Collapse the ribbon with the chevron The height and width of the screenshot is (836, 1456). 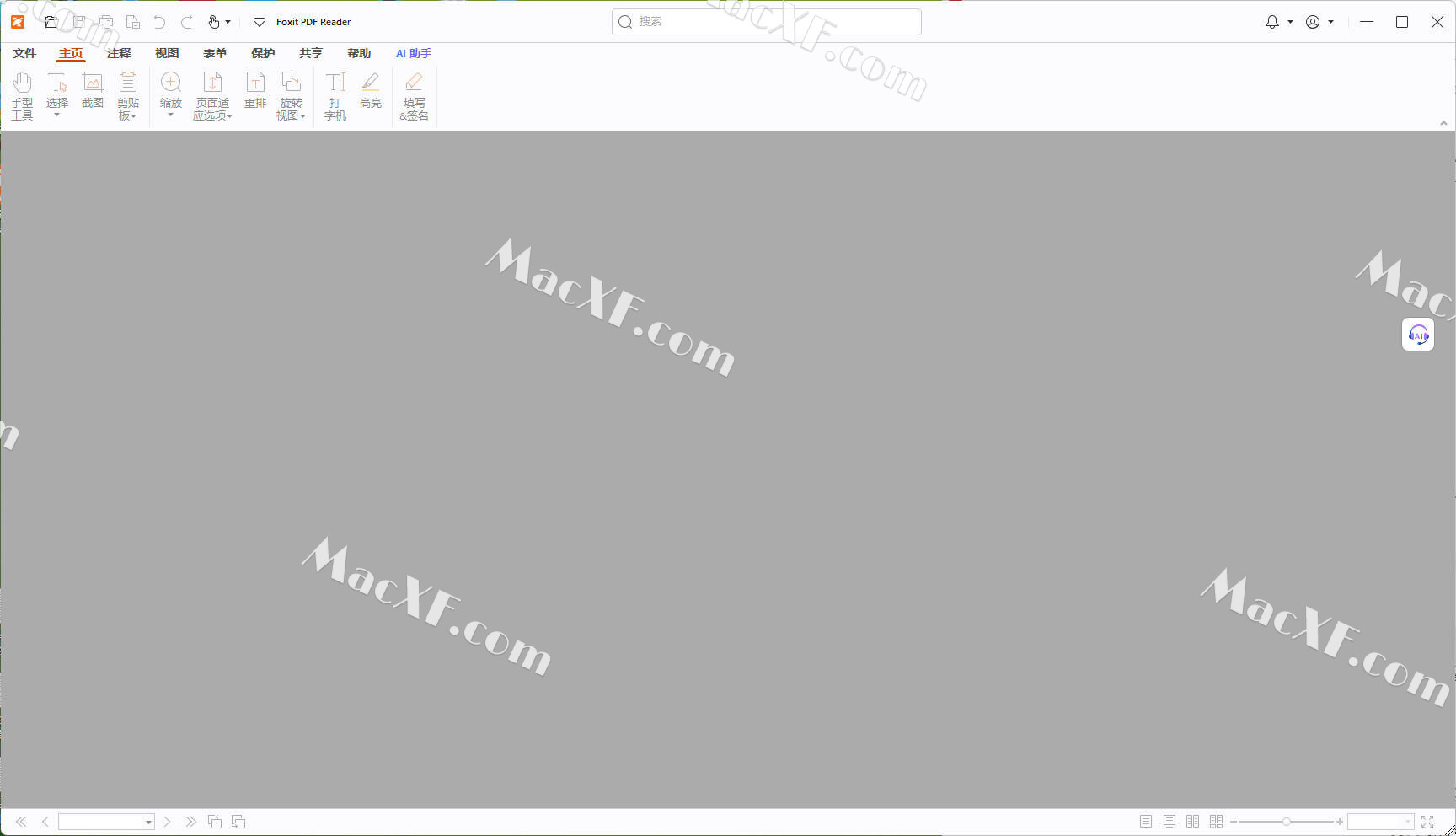[x=1443, y=123]
